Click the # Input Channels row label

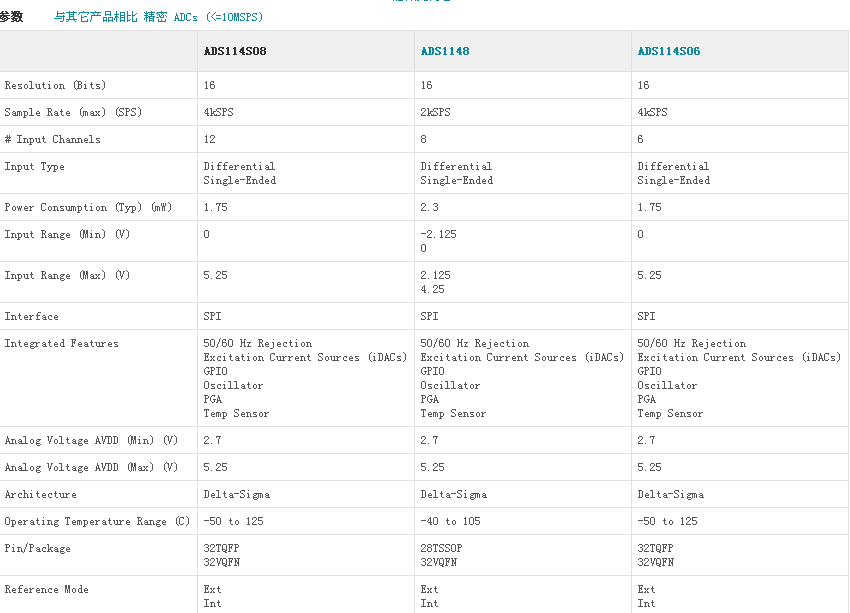click(52, 139)
